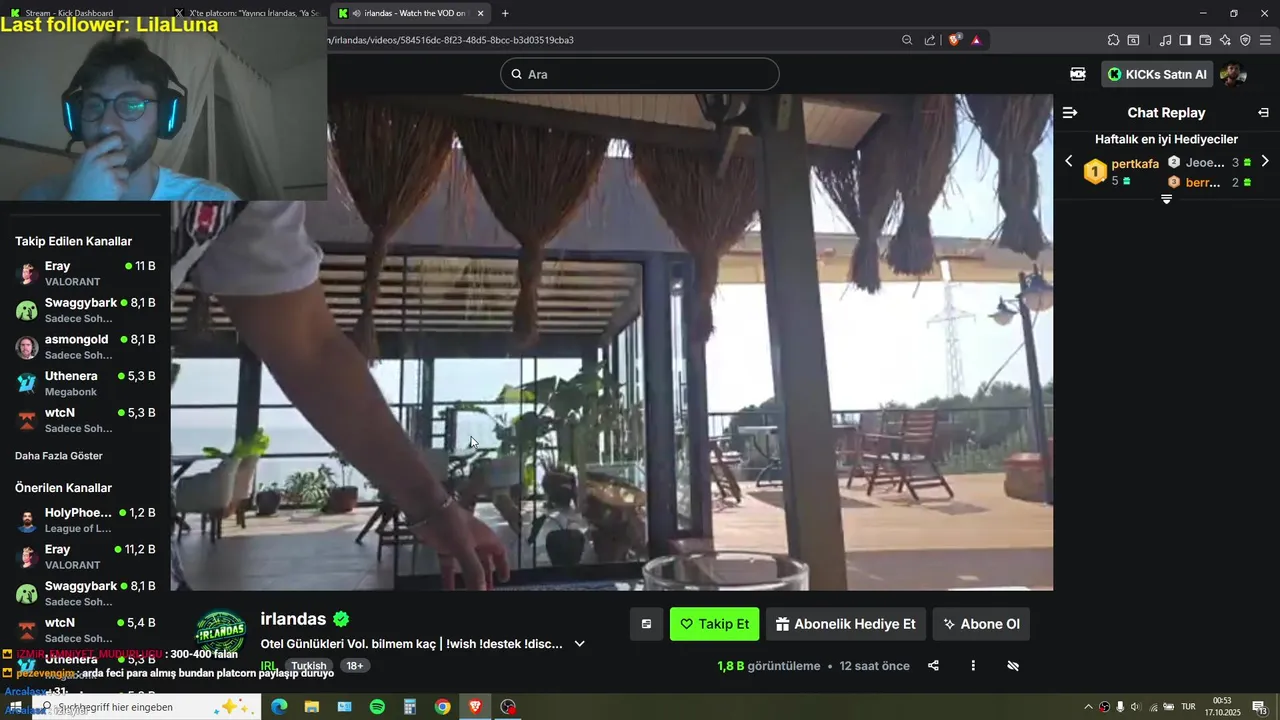Open the Leo AI sparkle icon
The width and height of the screenshot is (1280, 720).
[1225, 40]
